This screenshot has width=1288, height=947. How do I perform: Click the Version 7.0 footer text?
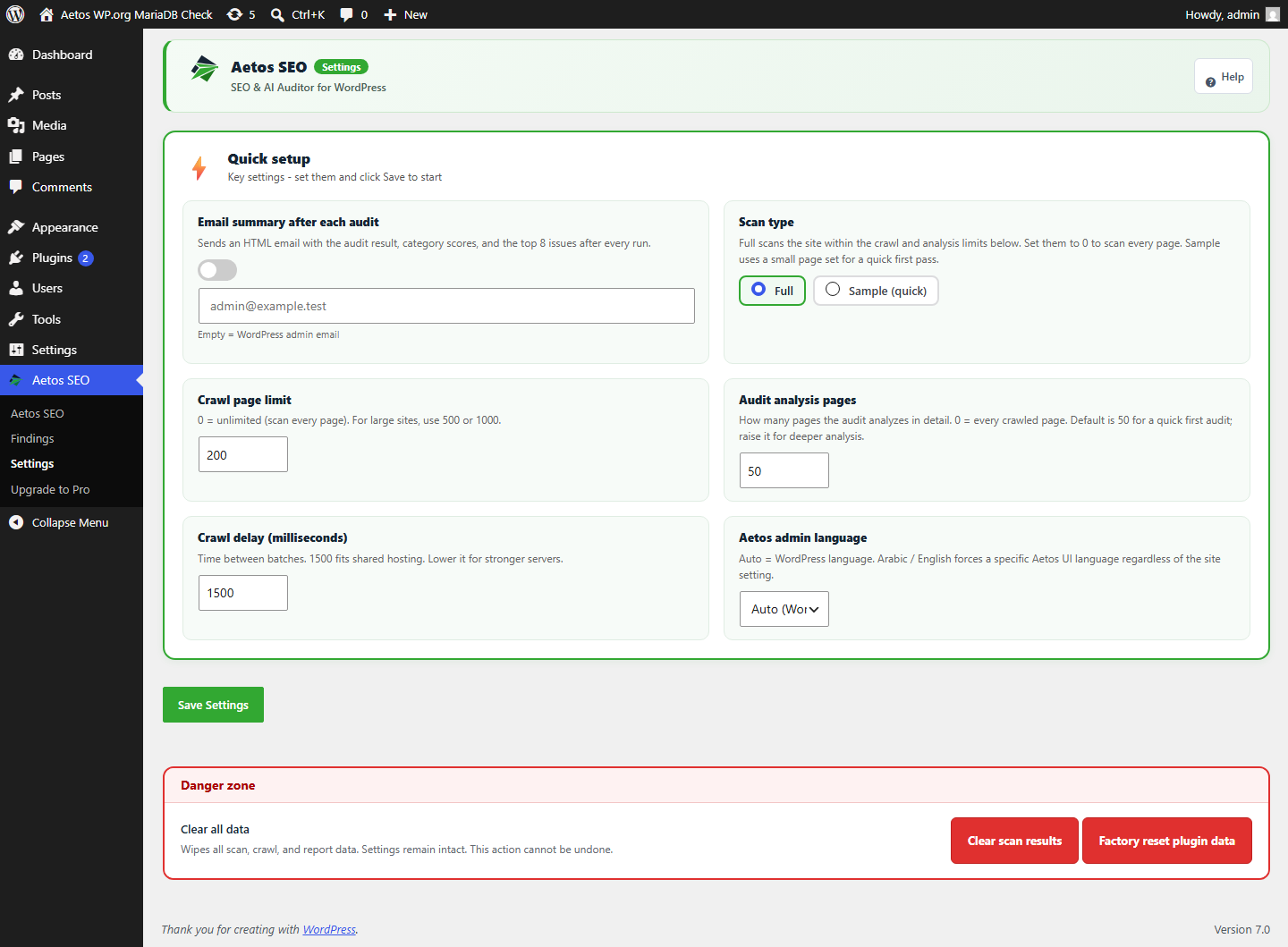click(1241, 929)
